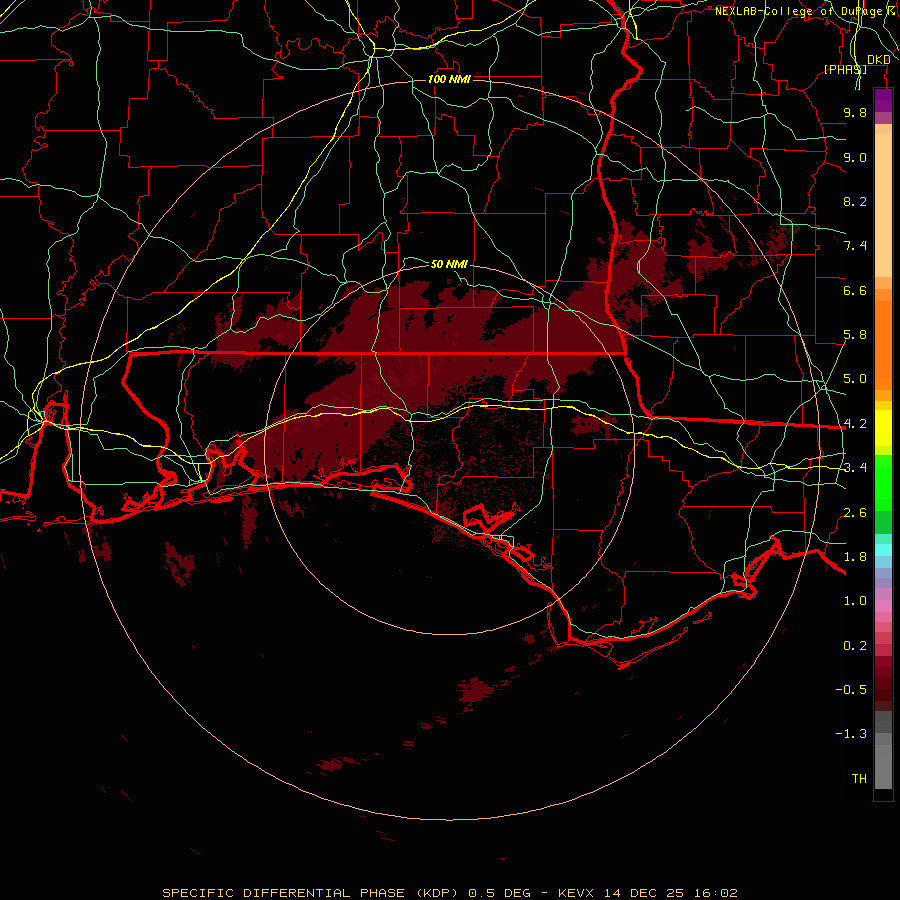
Task: Click the 9.0 value on the color scale
Action: pyautogui.click(x=855, y=157)
